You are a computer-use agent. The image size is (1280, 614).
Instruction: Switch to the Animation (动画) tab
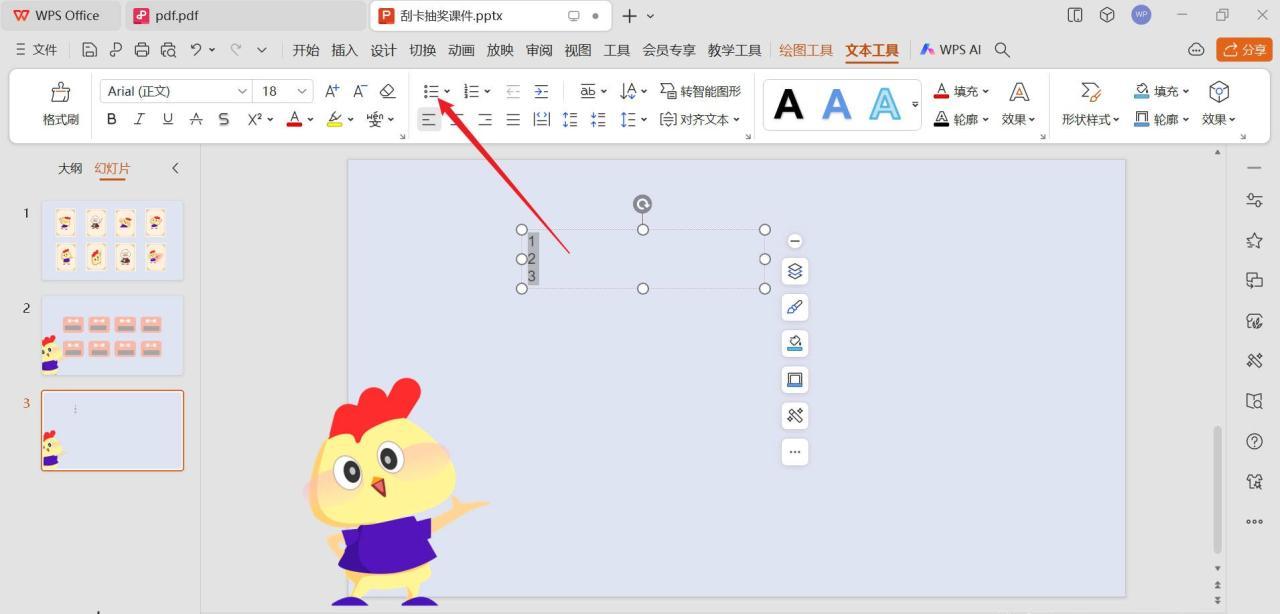coord(461,50)
